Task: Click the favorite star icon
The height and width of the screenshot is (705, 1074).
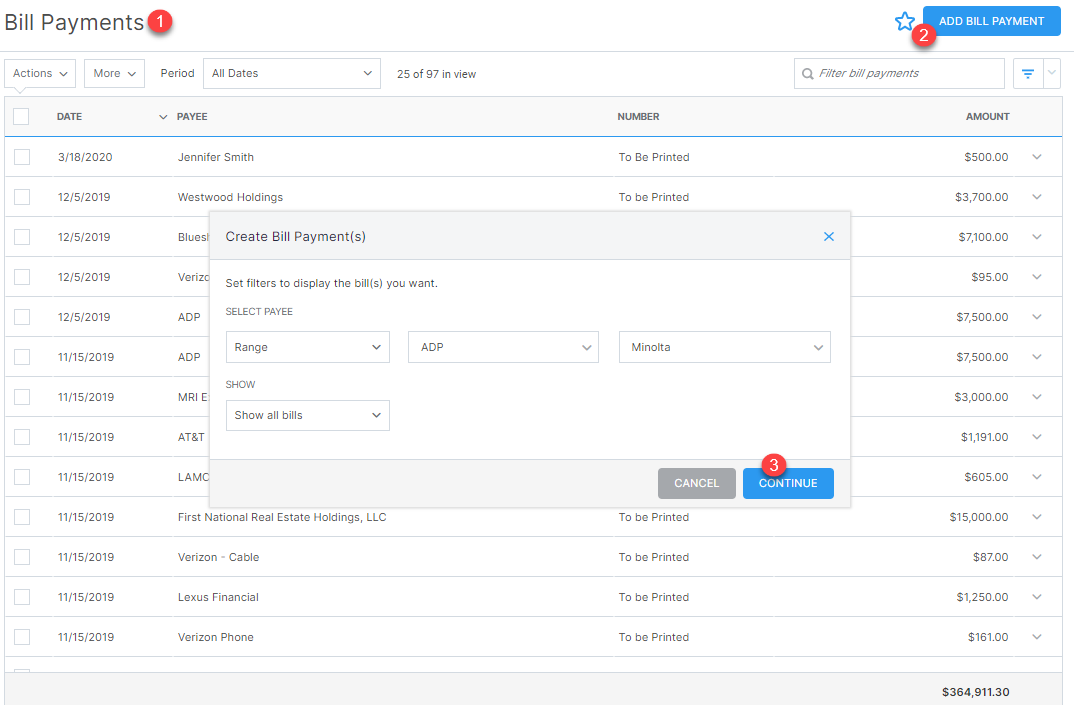Action: [904, 21]
